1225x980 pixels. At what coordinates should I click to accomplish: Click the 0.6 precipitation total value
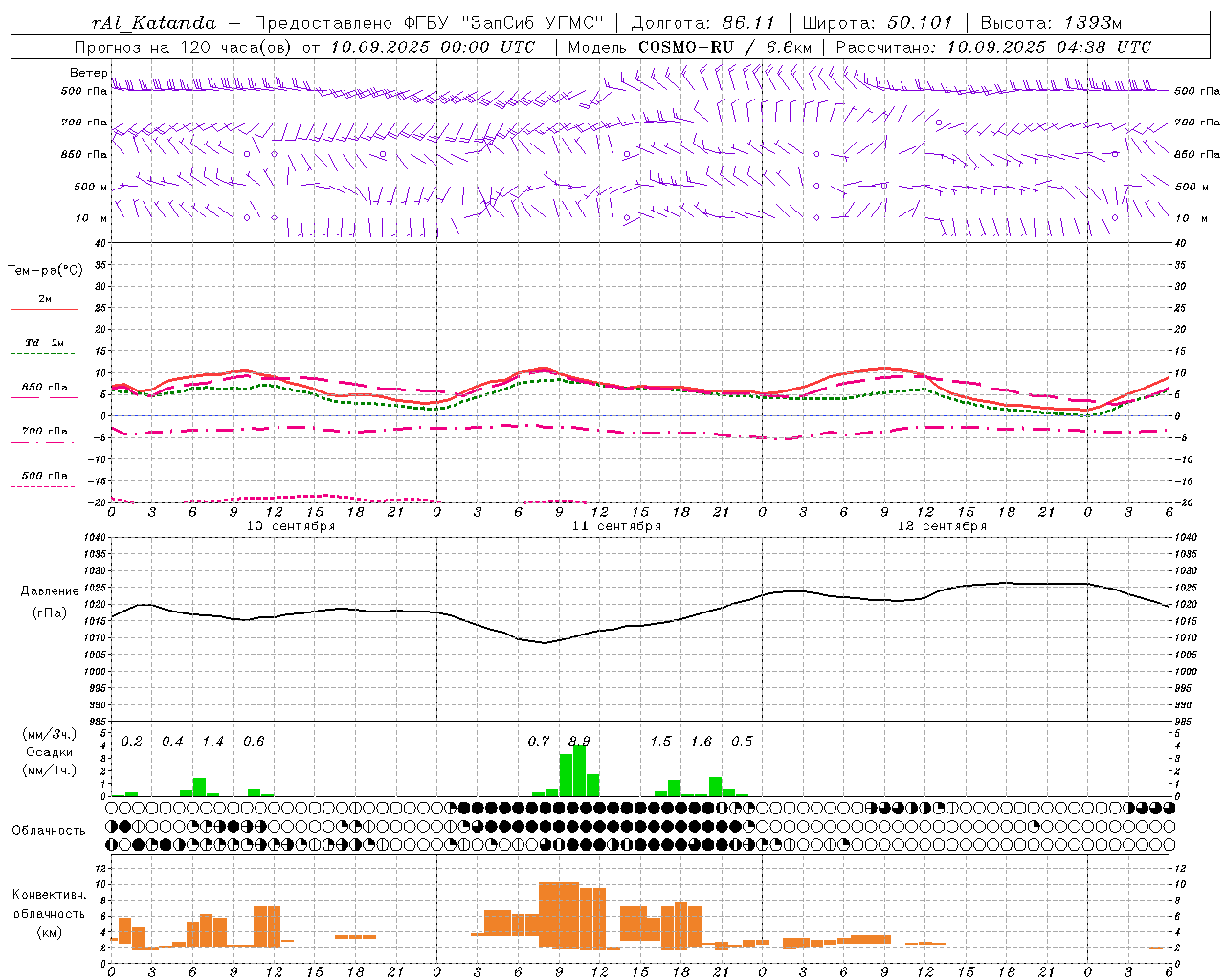tap(254, 742)
